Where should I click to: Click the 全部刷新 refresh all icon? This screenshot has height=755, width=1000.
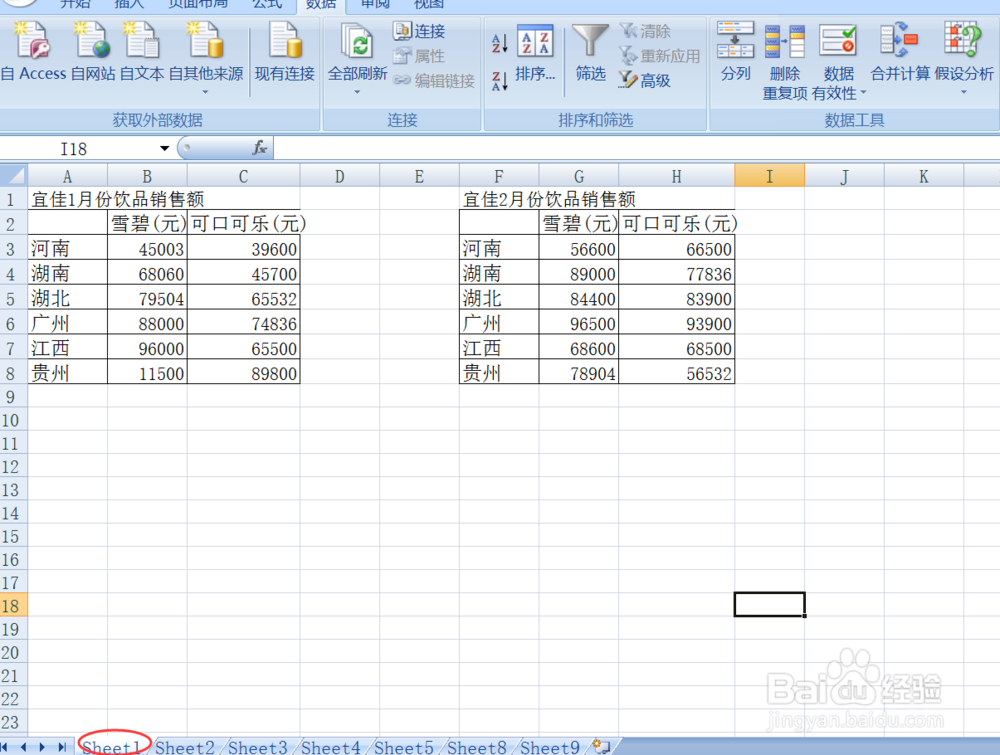357,42
